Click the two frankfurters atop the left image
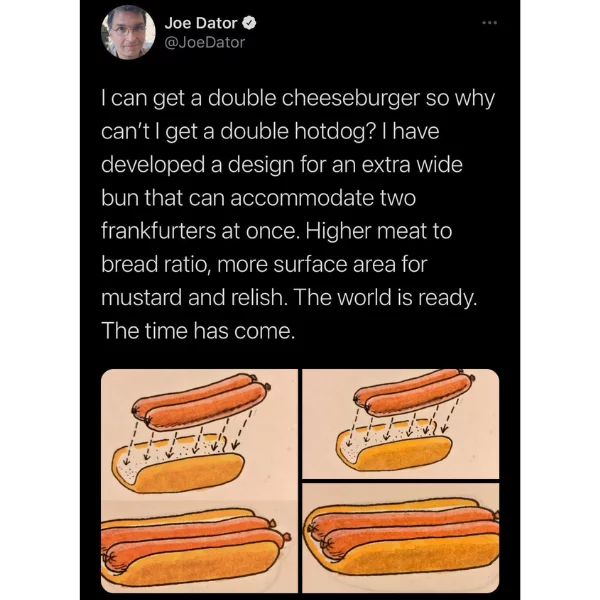This screenshot has height=600, width=600. pyautogui.click(x=201, y=402)
